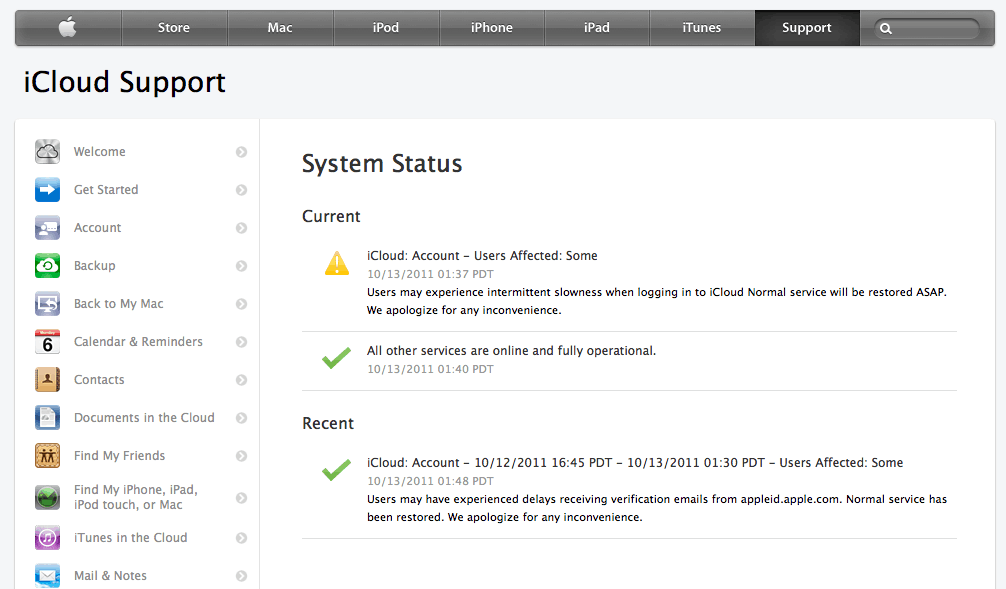Click 'Users may experience intermittent slowness' text
The image size is (1006, 589).
657,301
